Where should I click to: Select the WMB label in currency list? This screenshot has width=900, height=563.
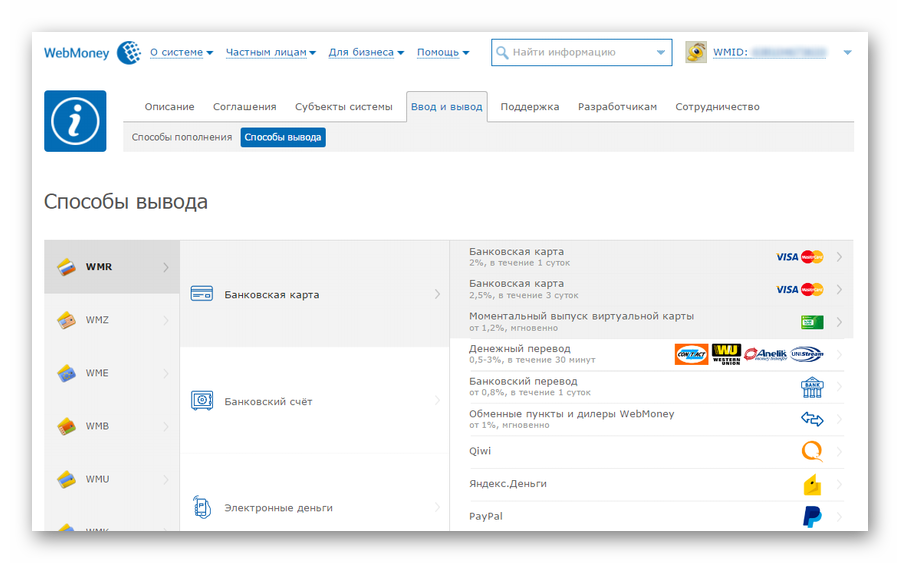point(97,426)
